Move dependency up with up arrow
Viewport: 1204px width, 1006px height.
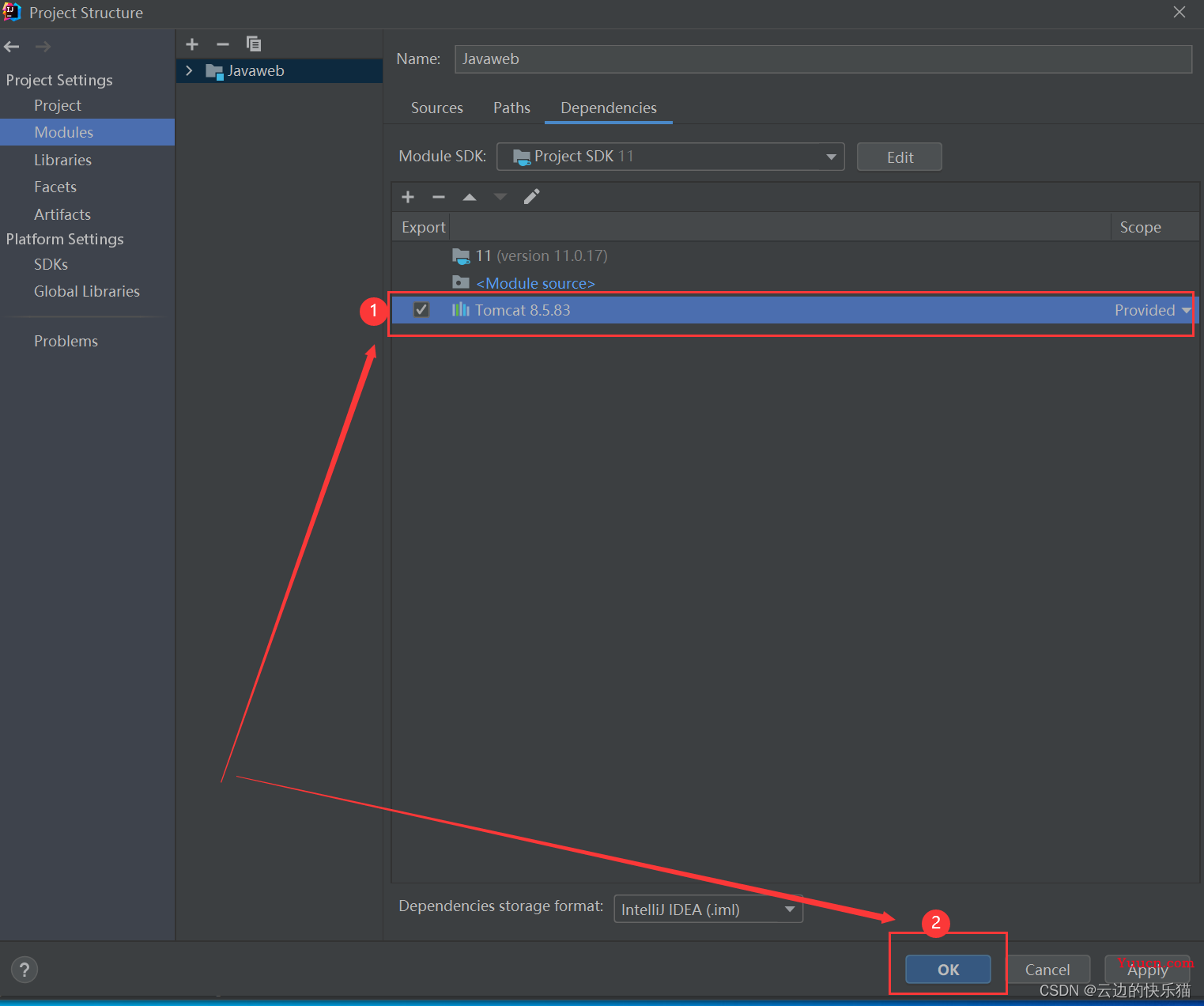click(470, 197)
